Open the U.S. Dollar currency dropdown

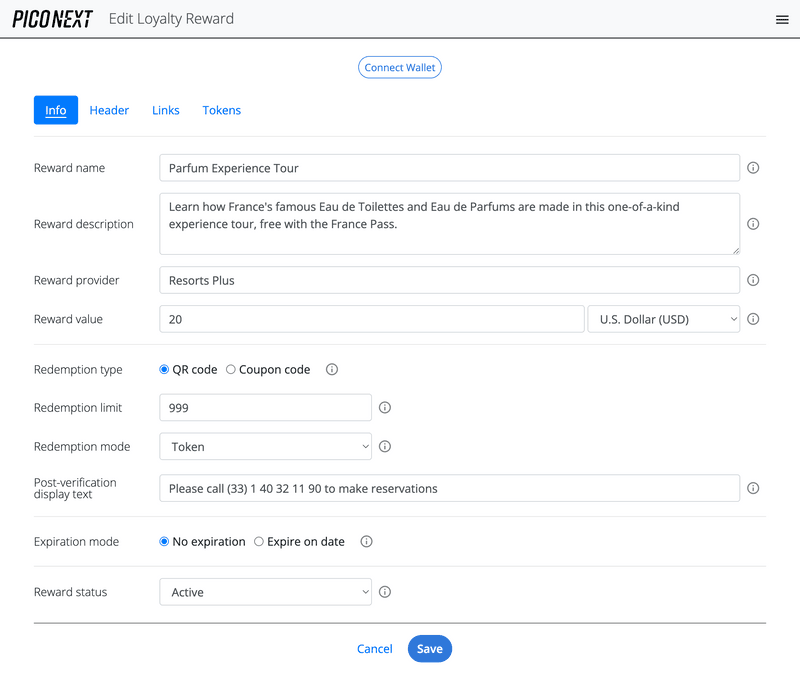pyautogui.click(x=664, y=319)
